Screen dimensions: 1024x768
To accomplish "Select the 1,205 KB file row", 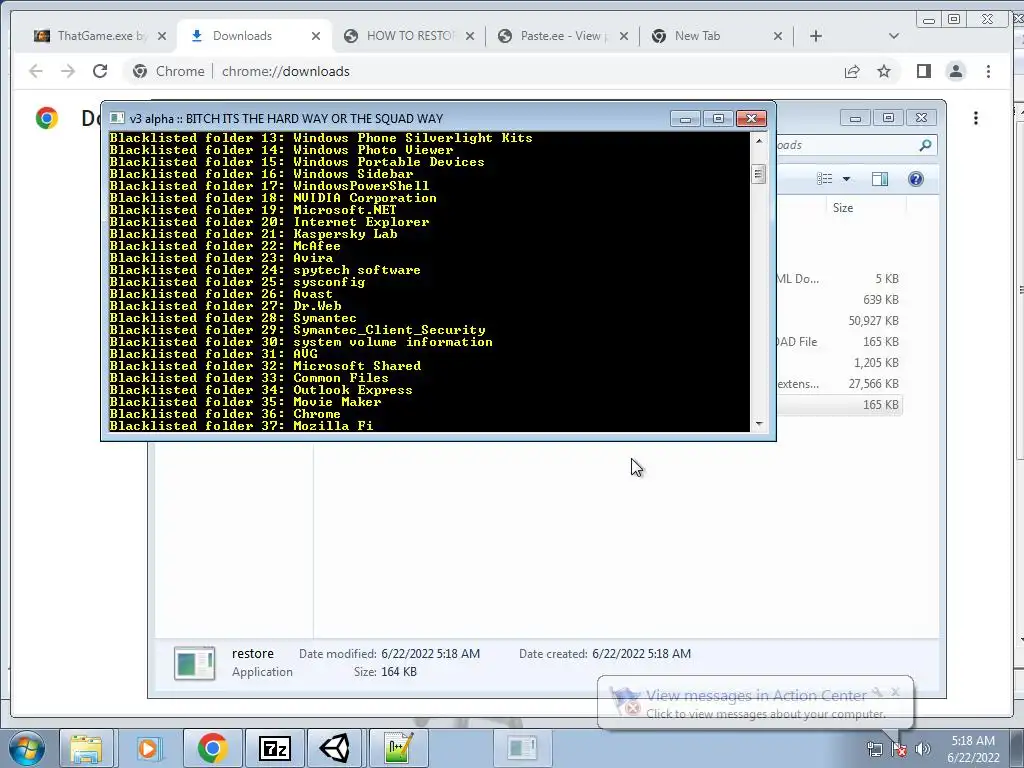I will 839,362.
